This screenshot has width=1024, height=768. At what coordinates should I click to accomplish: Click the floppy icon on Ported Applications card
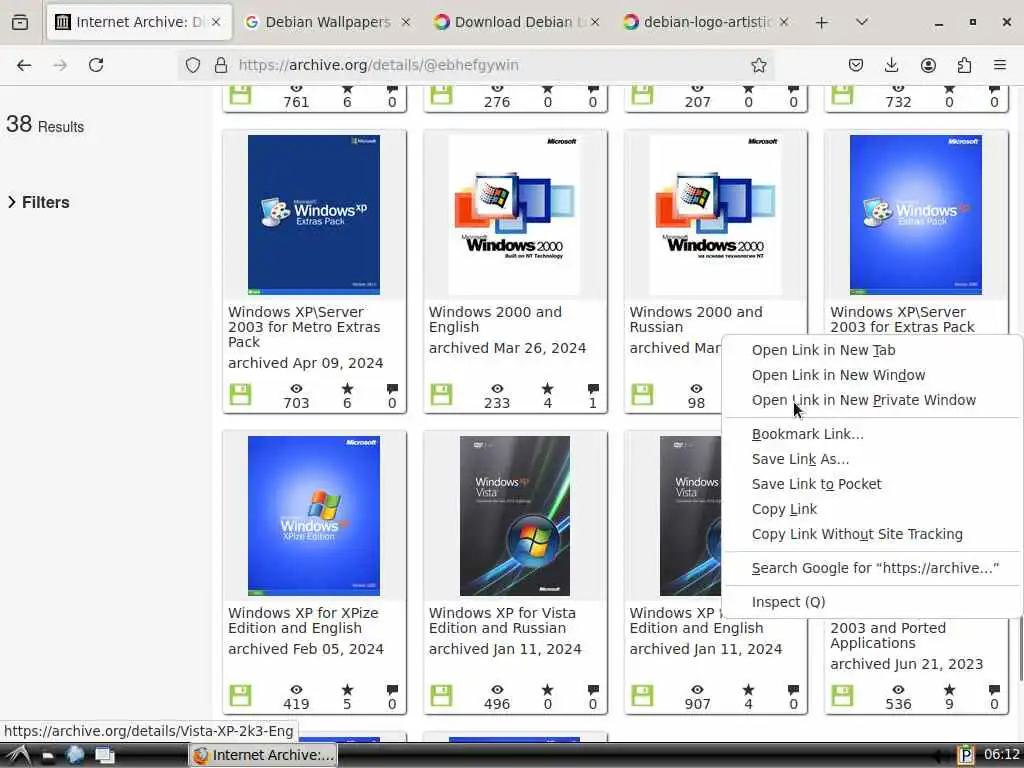[842, 696]
